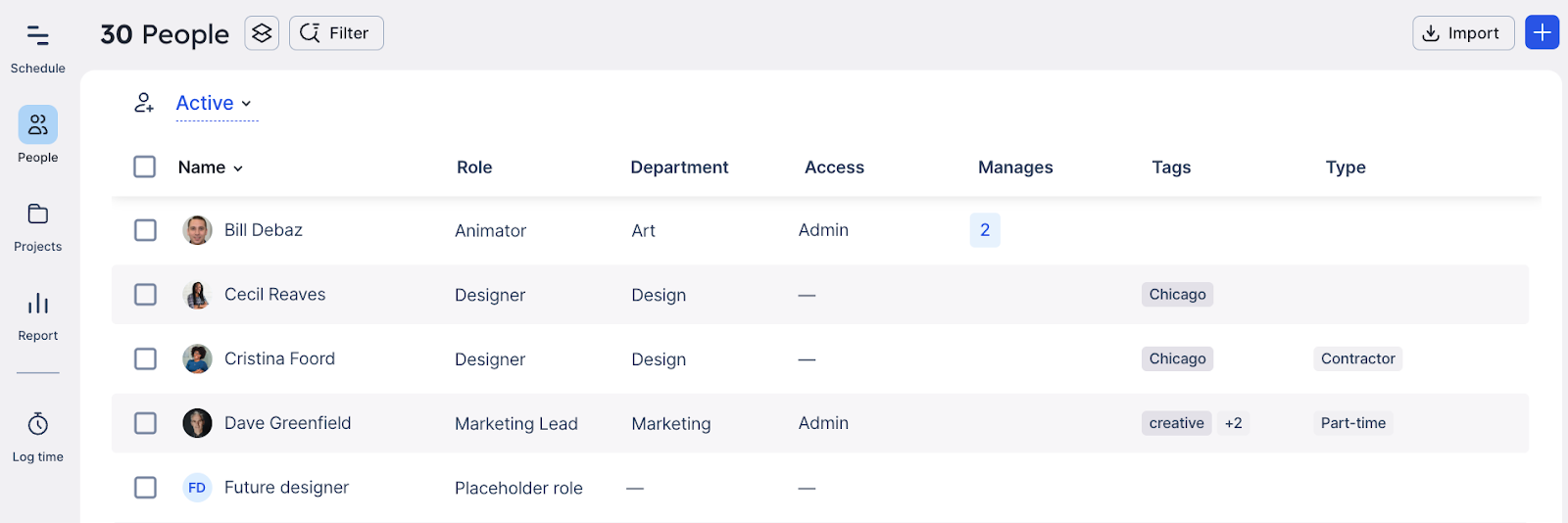Click the layers view icon beside 30 People
The image size is (1568, 523).
pyautogui.click(x=262, y=33)
